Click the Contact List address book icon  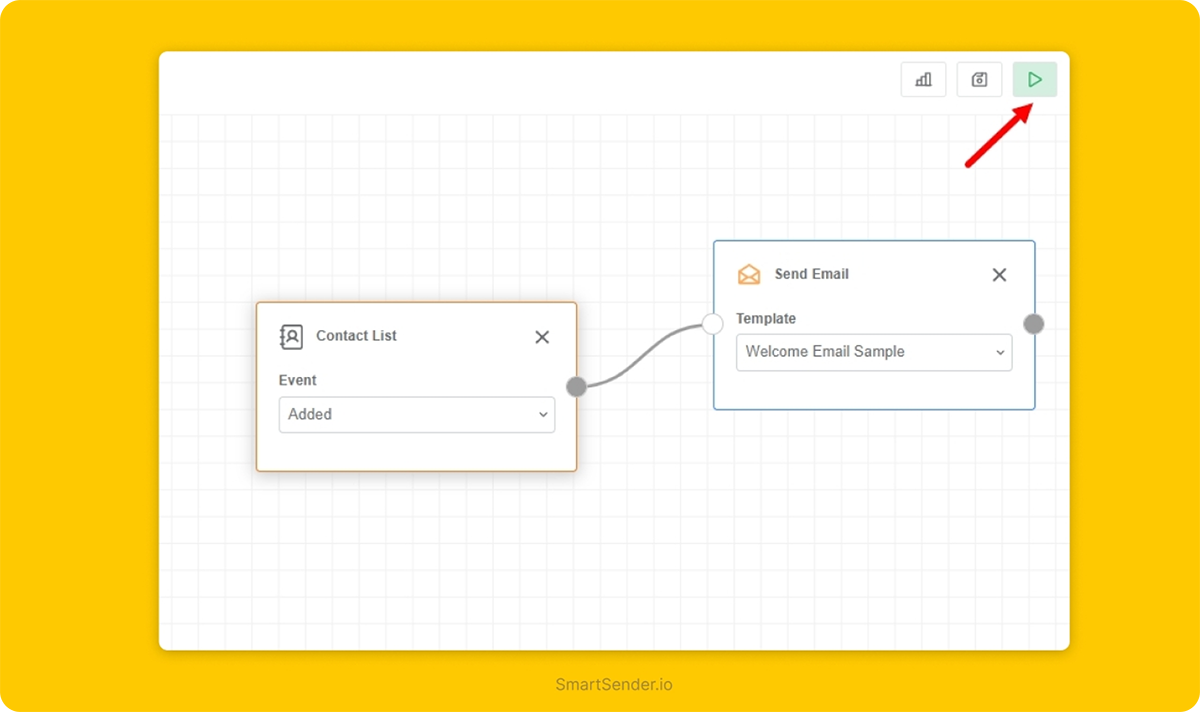pyautogui.click(x=291, y=337)
